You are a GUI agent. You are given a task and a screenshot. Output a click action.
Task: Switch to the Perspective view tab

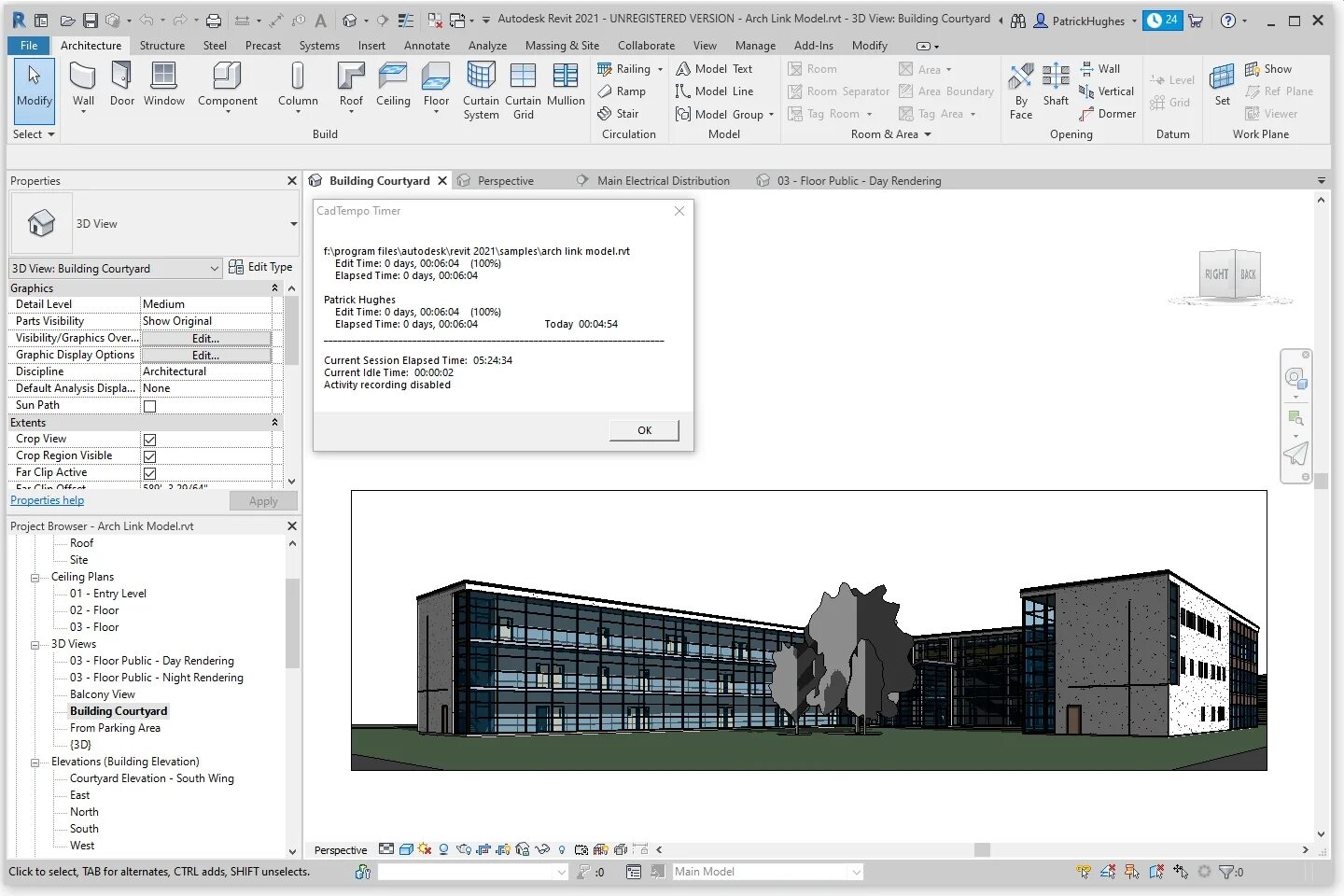click(x=505, y=181)
